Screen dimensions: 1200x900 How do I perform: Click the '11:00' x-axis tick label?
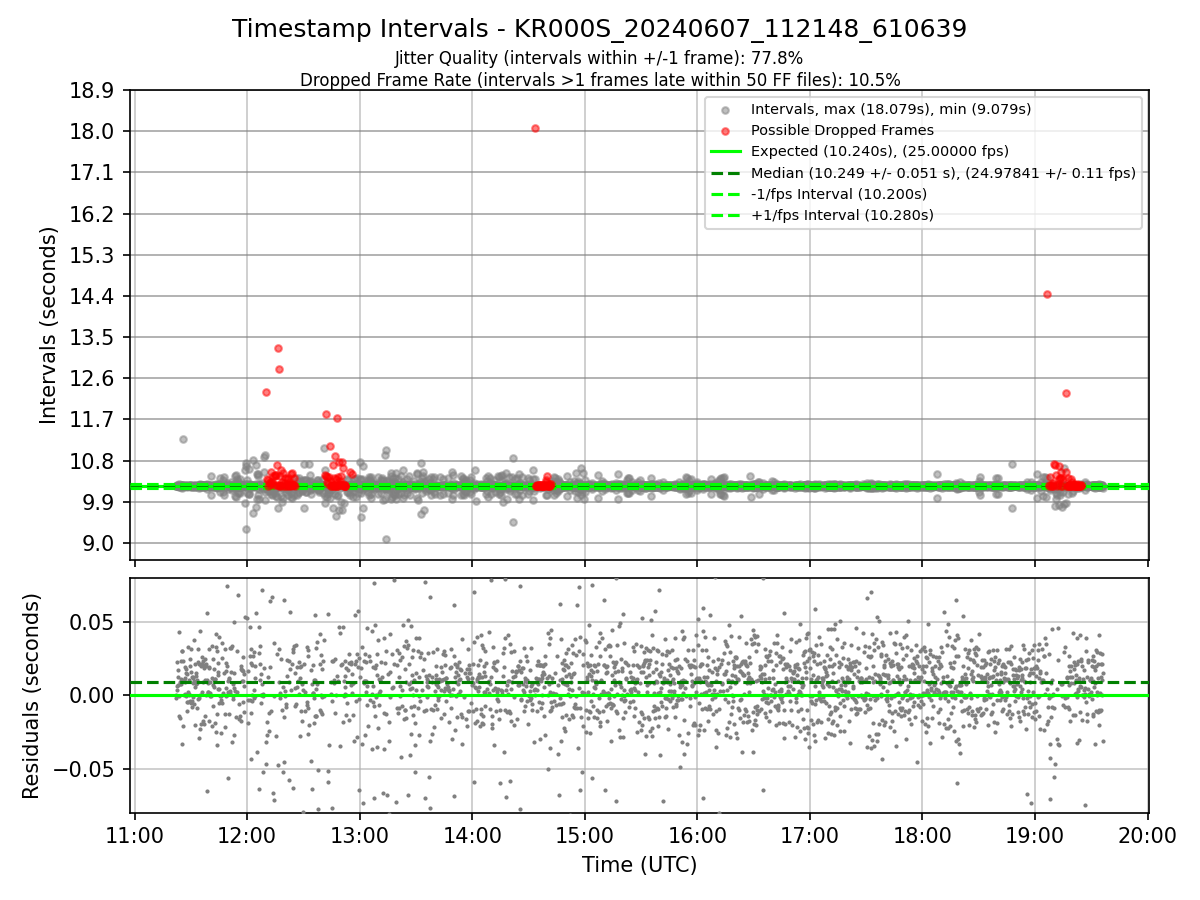tap(135, 837)
